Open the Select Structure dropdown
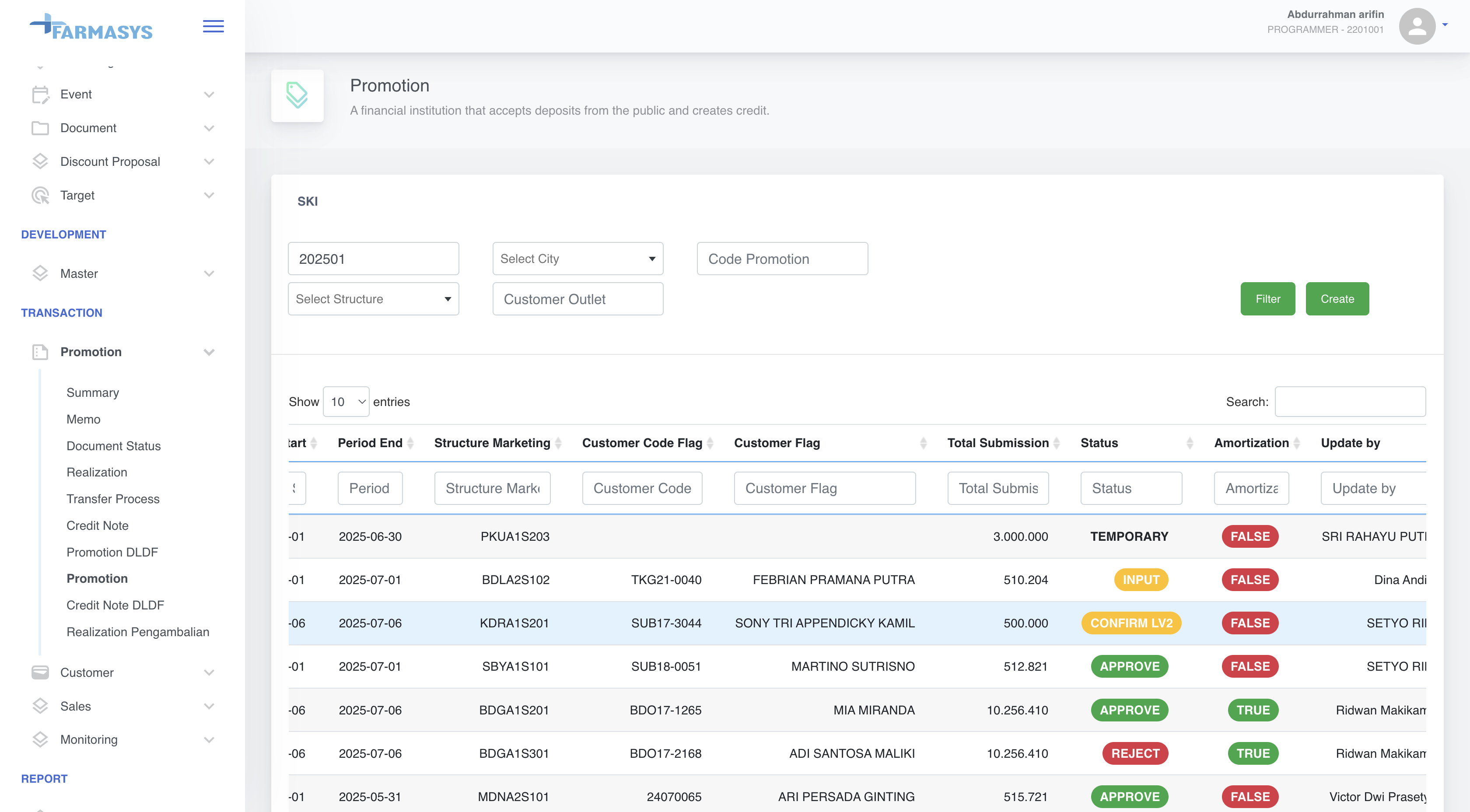This screenshot has height=812, width=1470. (373, 299)
